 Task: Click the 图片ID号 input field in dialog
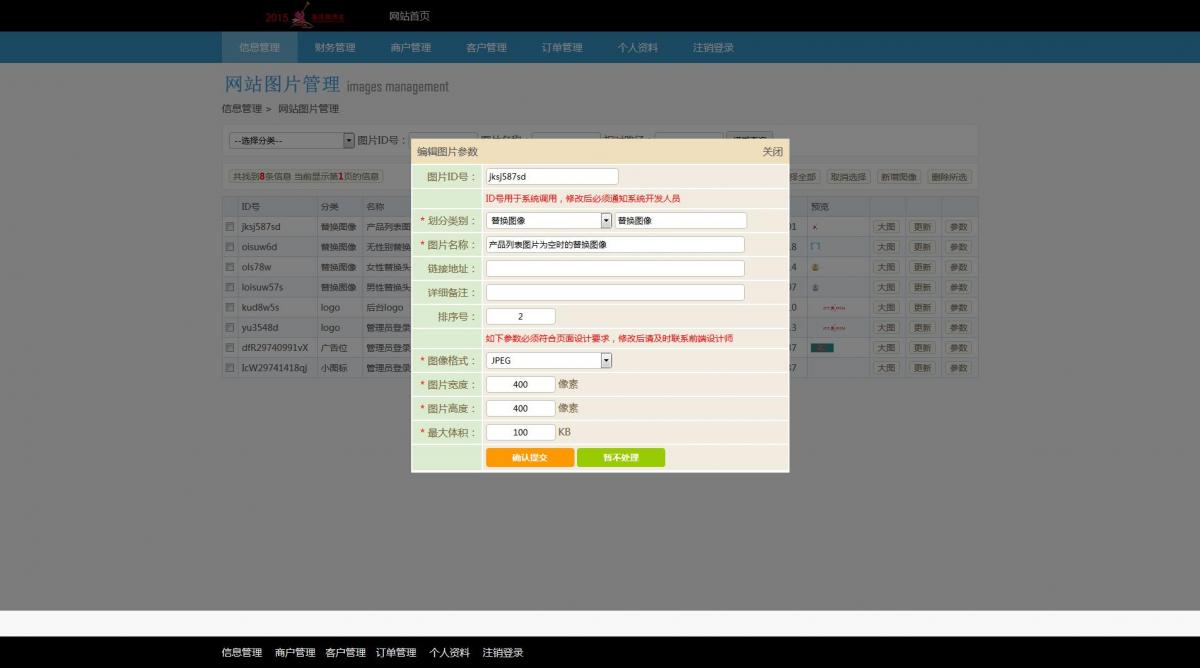point(552,176)
